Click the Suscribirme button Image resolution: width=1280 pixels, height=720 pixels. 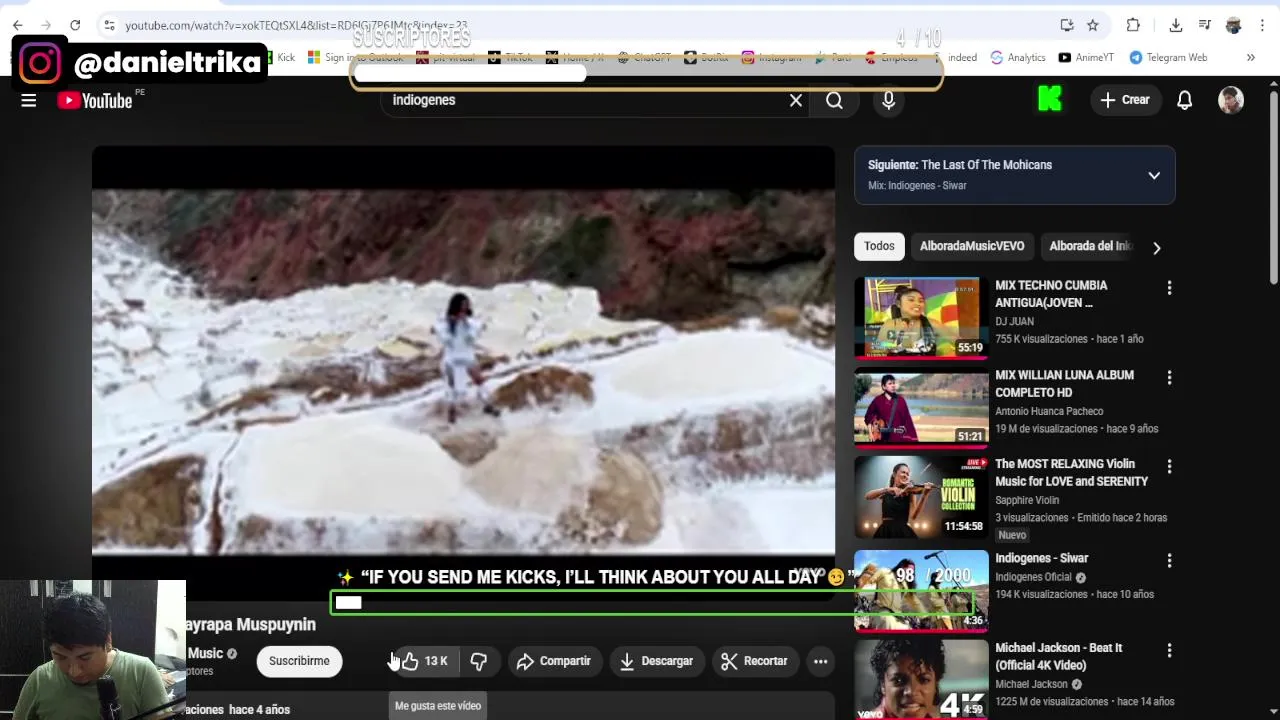coord(299,661)
